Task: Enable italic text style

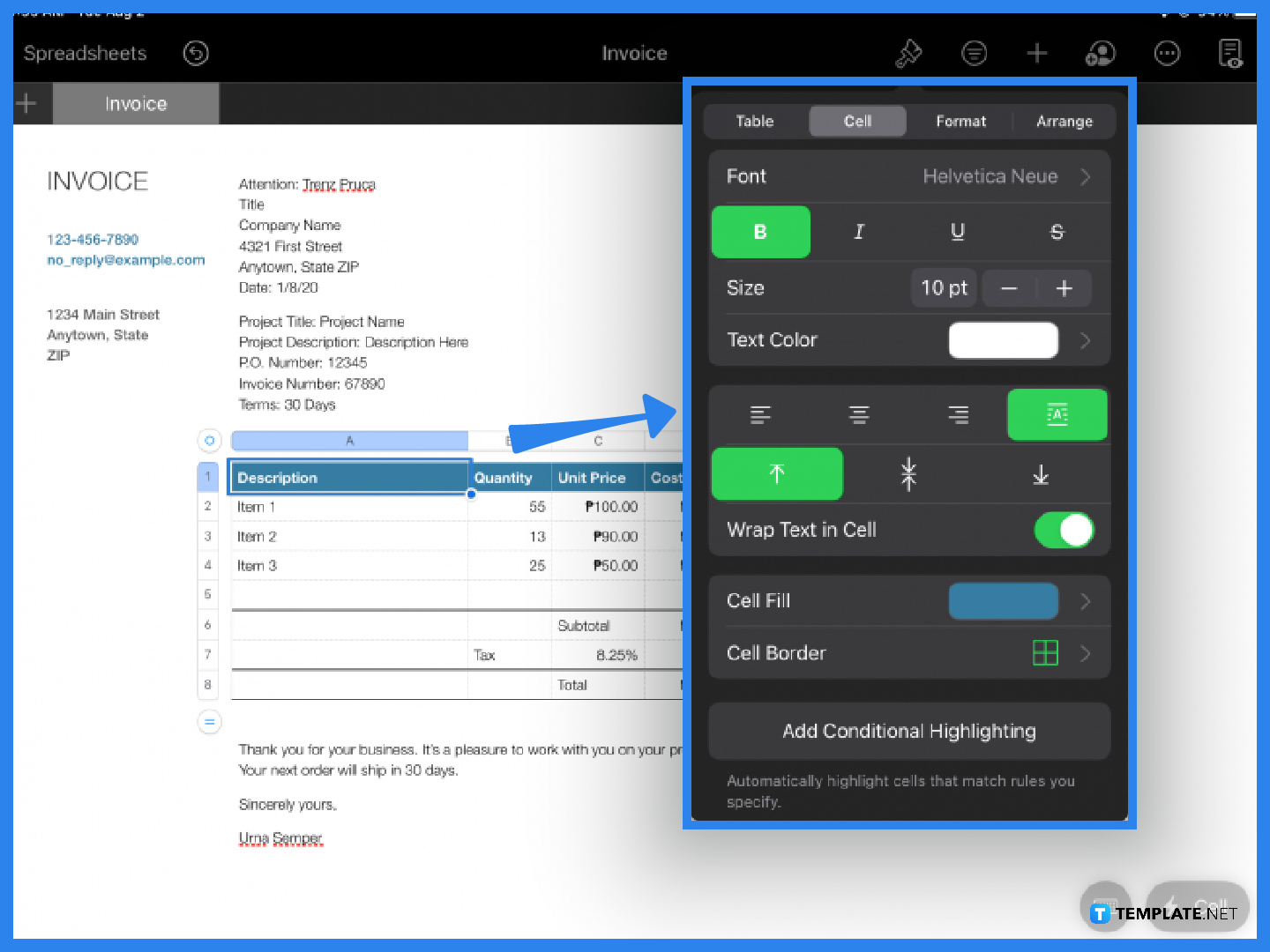Action: tap(859, 232)
